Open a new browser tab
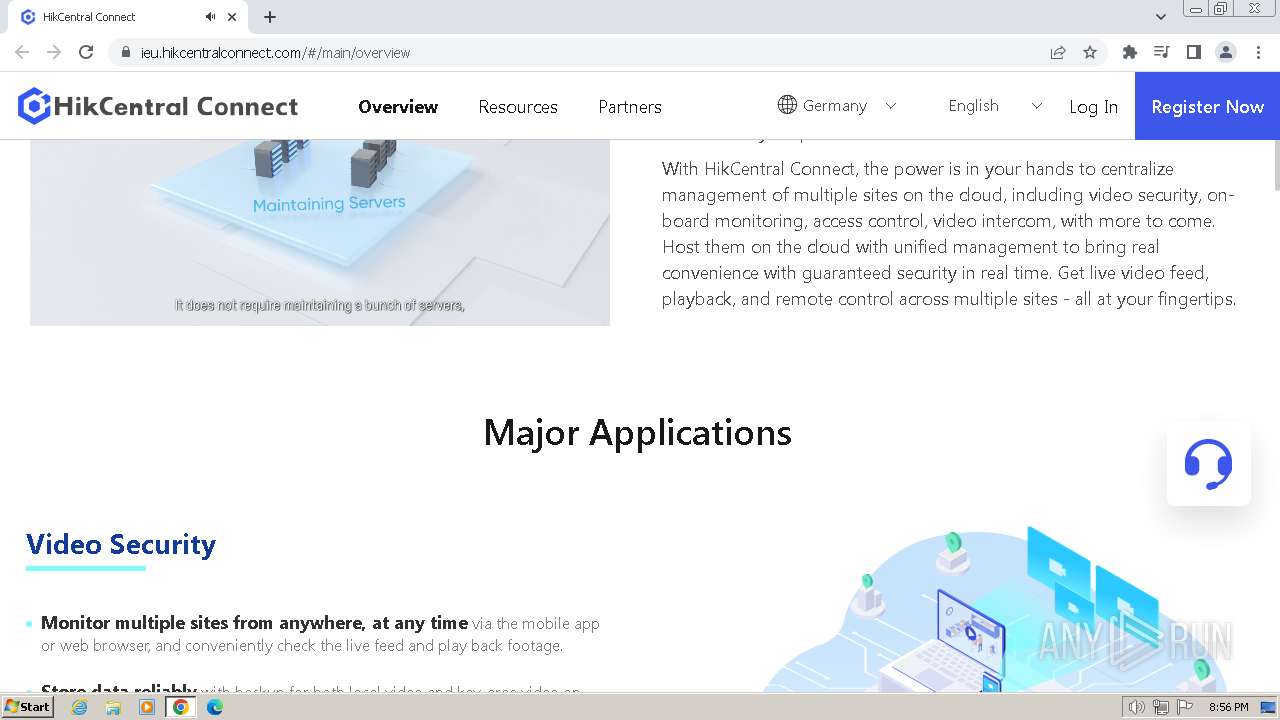Image resolution: width=1280 pixels, height=720 pixels. (x=270, y=17)
